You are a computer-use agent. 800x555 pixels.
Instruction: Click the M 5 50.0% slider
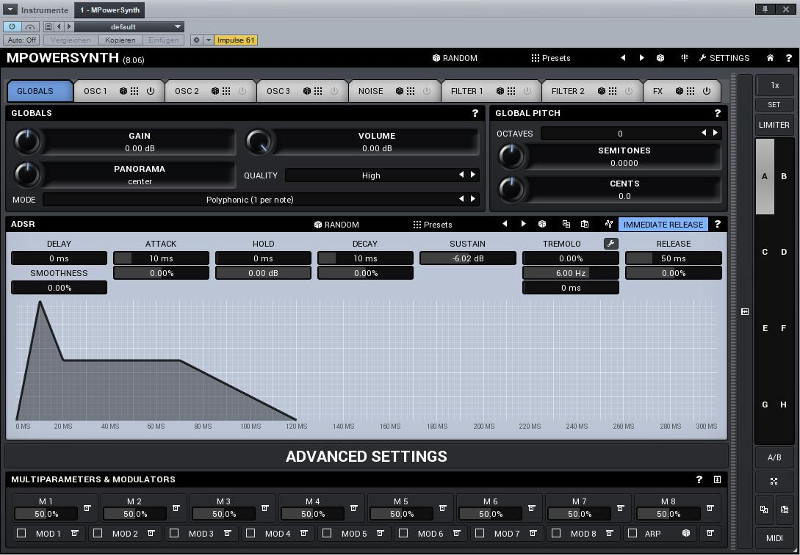(402, 514)
